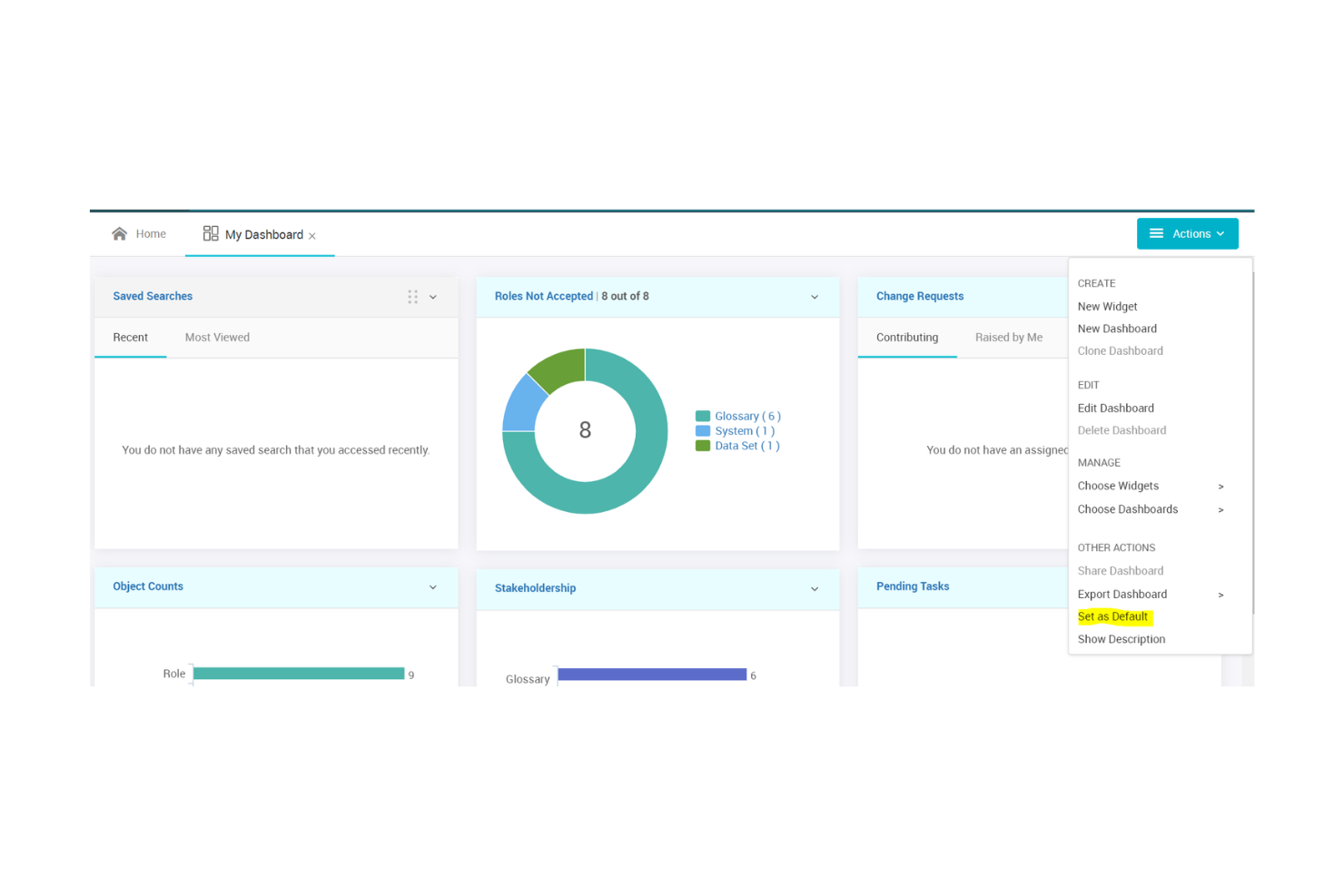Click the Pending Tasks widget title
Image resolution: width=1344 pixels, height=896 pixels.
(x=912, y=586)
